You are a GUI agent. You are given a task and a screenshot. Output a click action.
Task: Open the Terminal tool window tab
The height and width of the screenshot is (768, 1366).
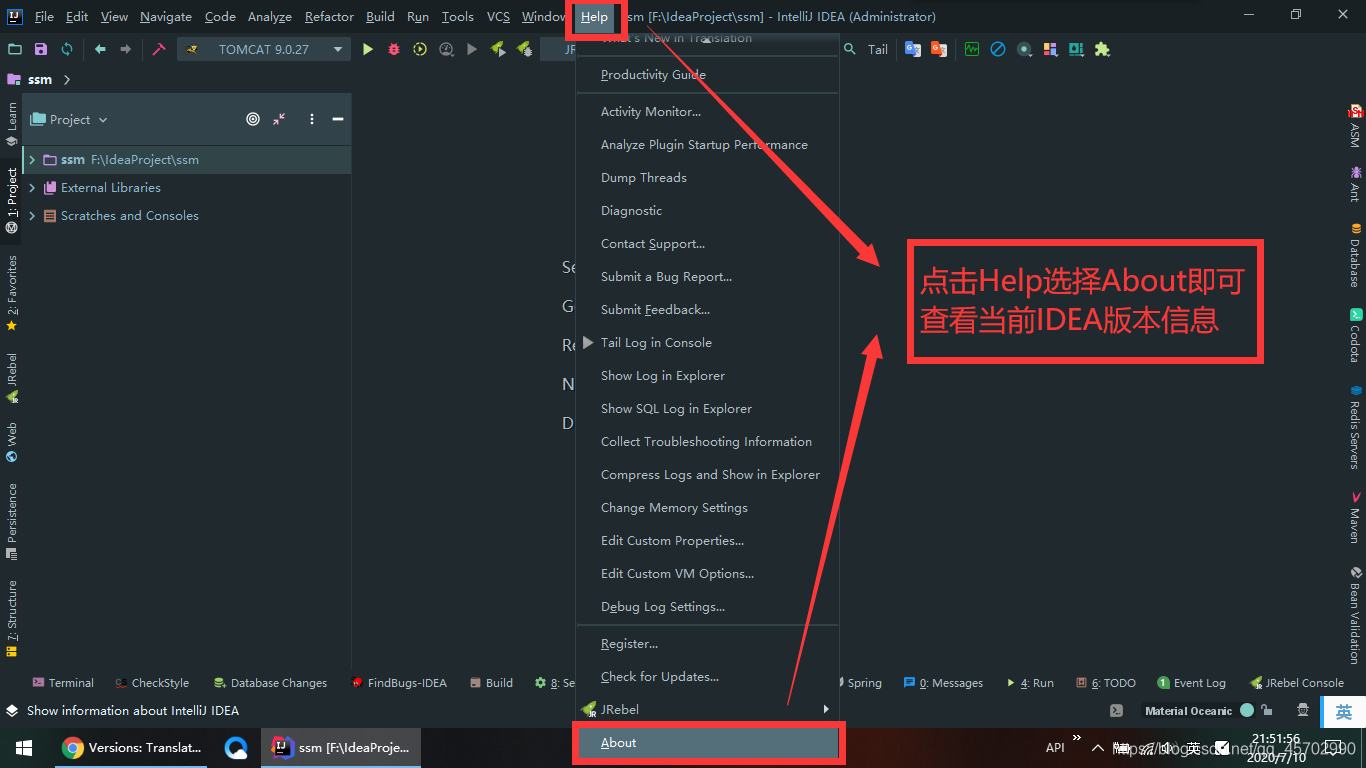pyautogui.click(x=63, y=683)
